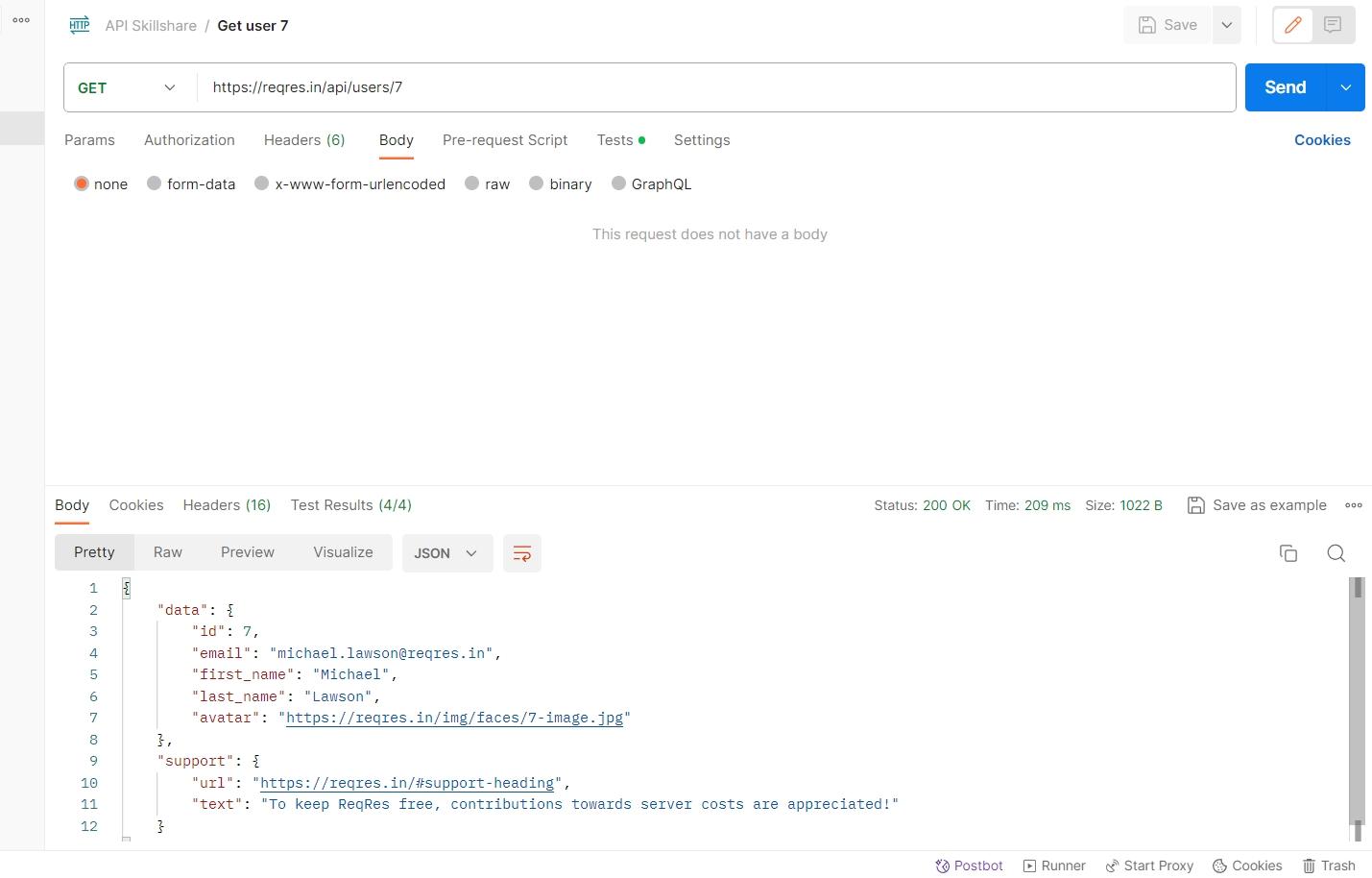
Task: Open the response more options menu (three dots)
Action: pos(1354,505)
